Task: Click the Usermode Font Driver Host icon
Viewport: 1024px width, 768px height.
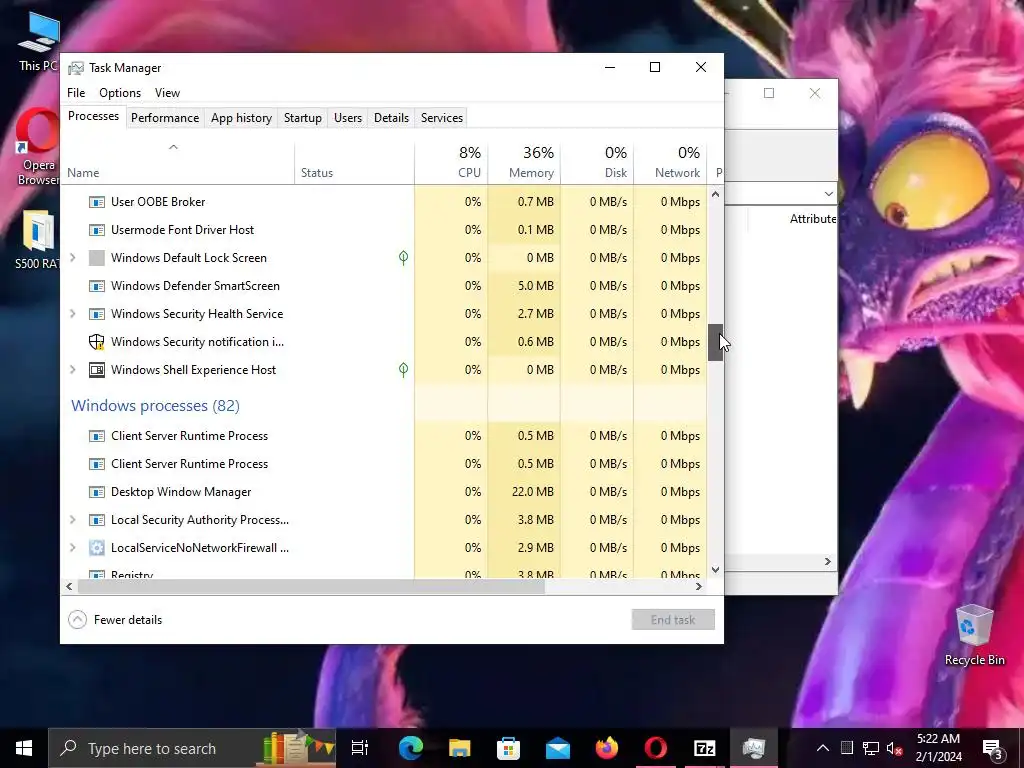Action: (97, 230)
